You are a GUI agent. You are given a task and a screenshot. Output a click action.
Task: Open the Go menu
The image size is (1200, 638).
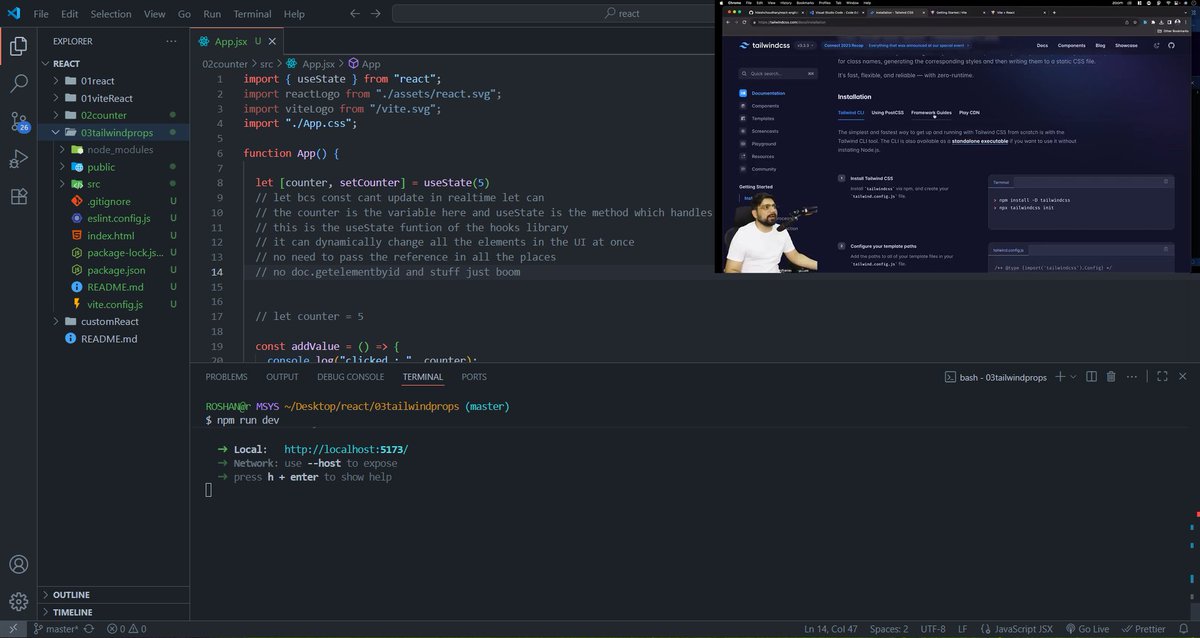point(184,14)
